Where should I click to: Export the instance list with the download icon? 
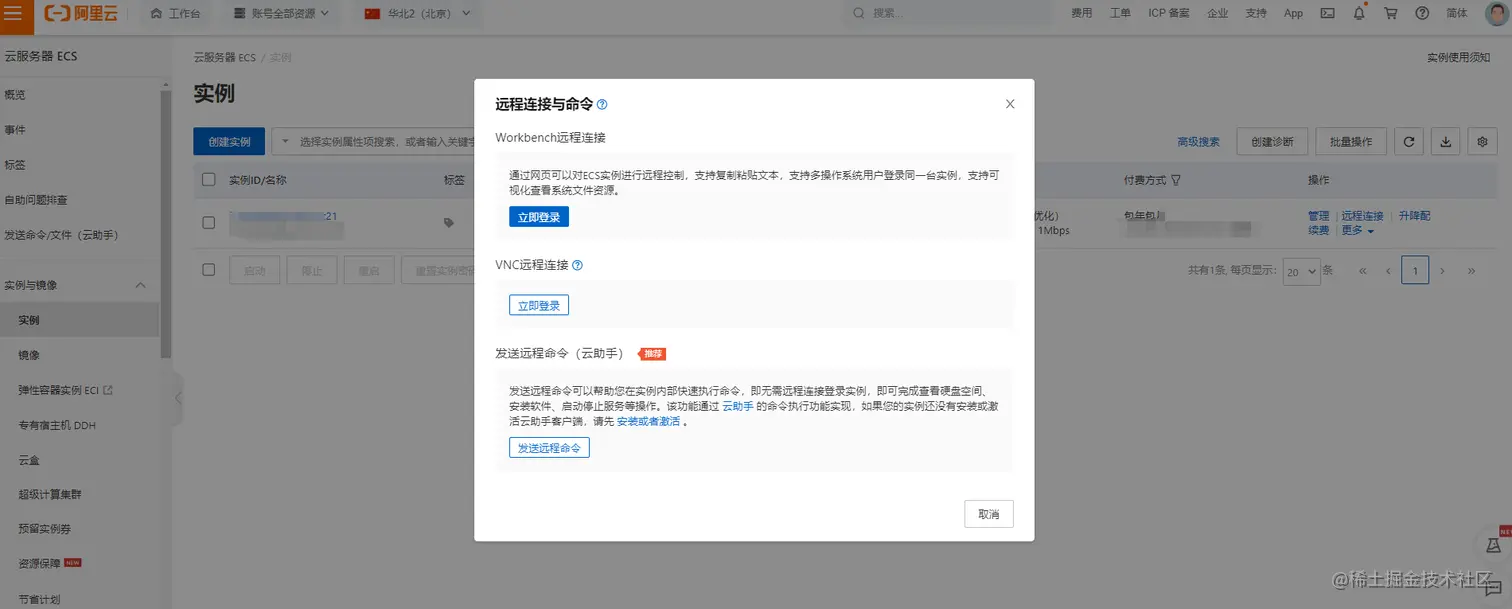(x=1445, y=142)
